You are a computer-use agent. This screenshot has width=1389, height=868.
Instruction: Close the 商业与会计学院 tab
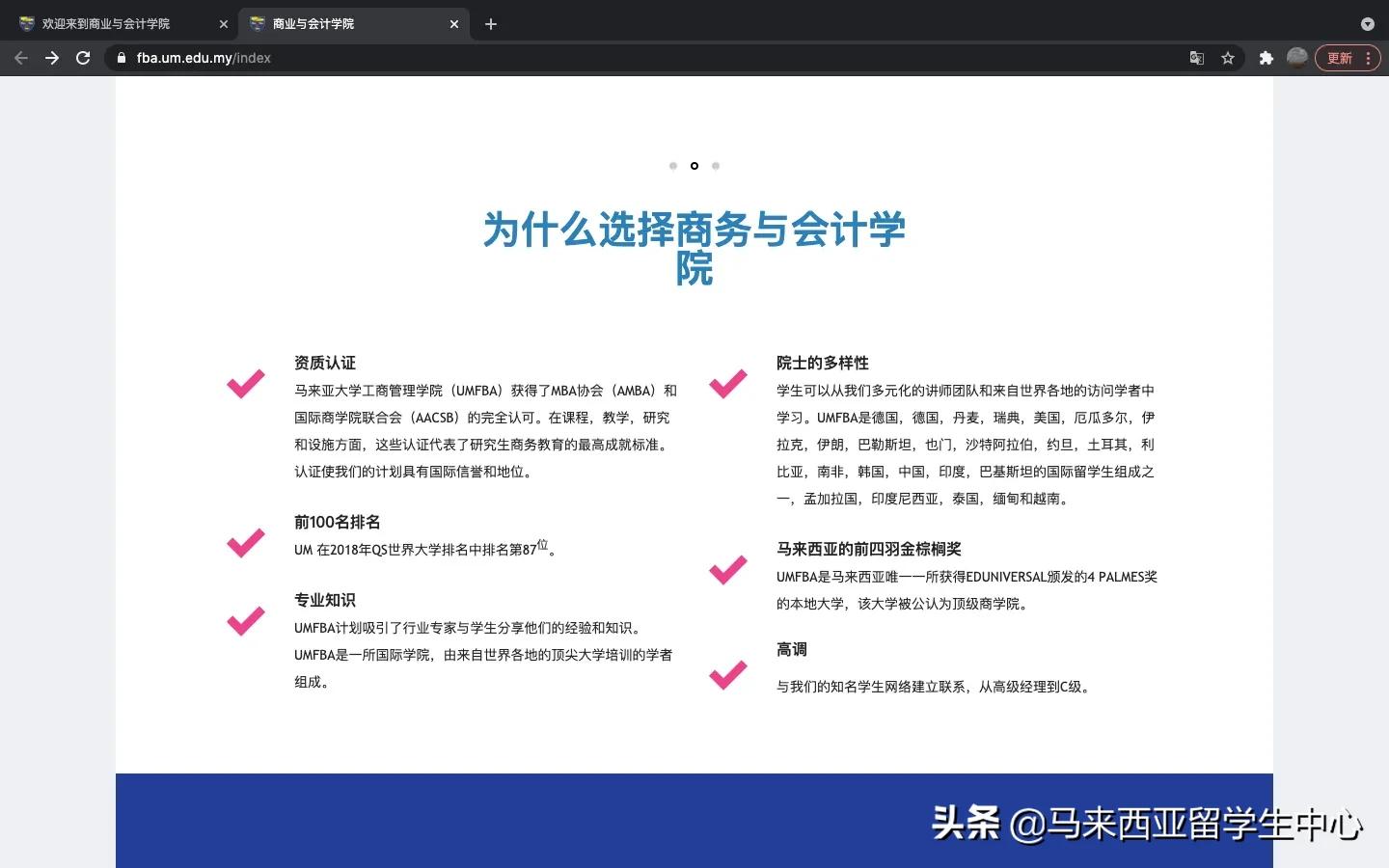[x=454, y=24]
